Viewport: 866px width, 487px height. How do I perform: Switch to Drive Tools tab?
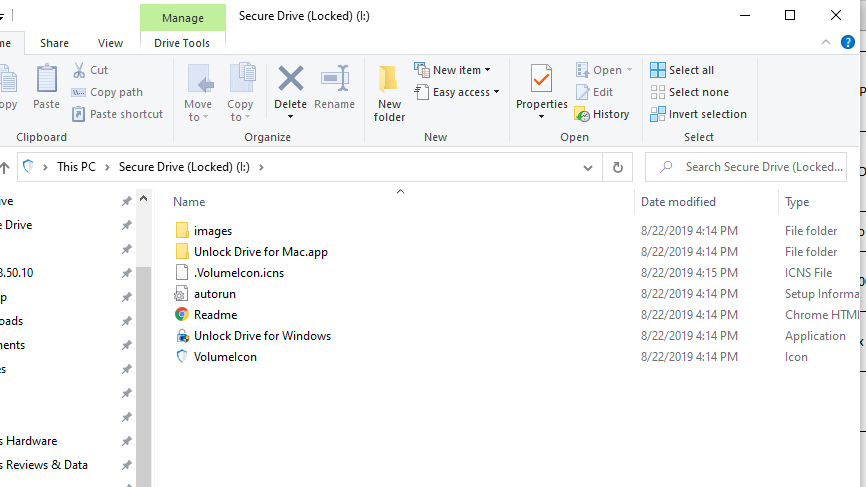(x=182, y=43)
